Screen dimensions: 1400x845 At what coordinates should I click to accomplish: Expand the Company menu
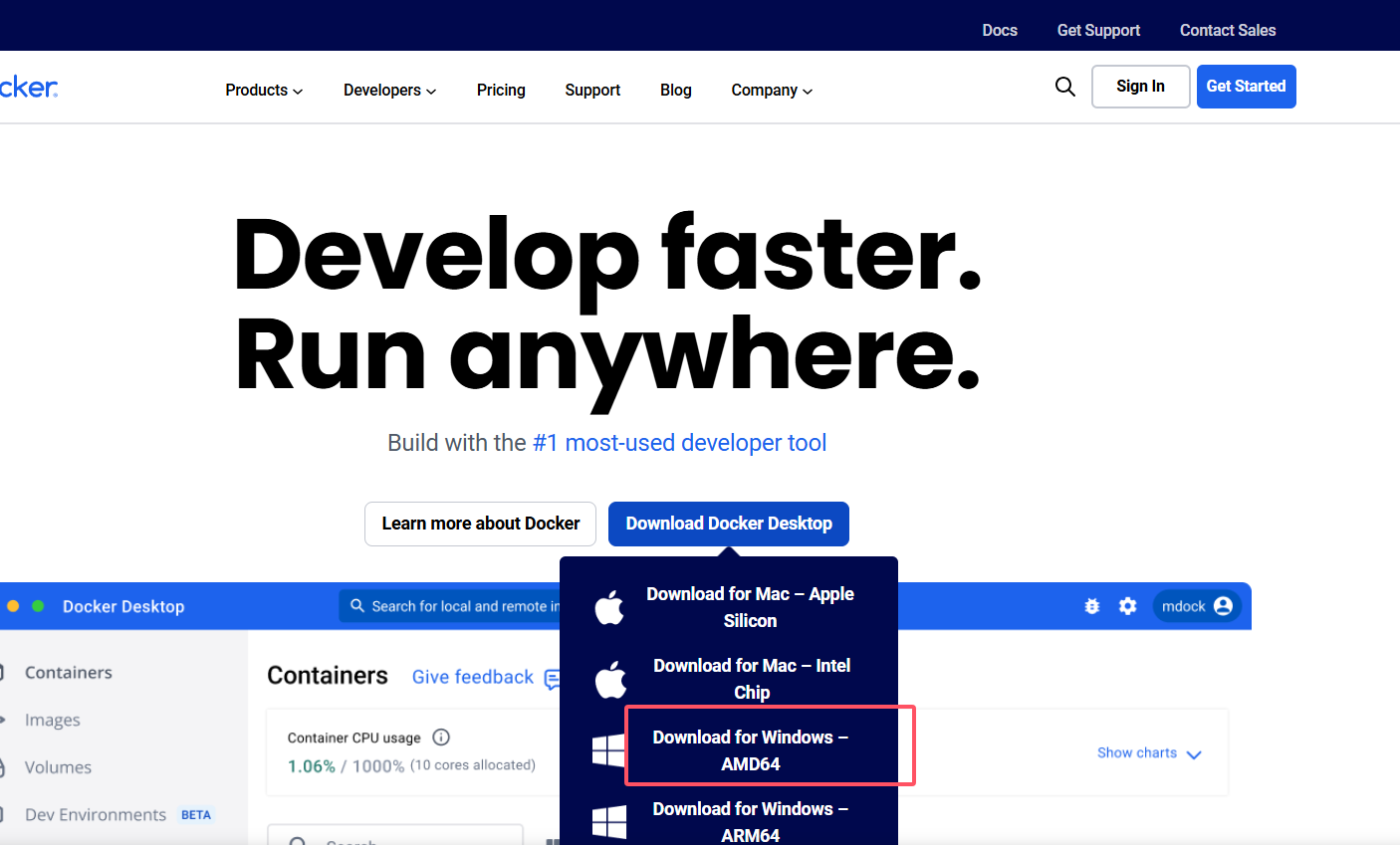pos(772,90)
